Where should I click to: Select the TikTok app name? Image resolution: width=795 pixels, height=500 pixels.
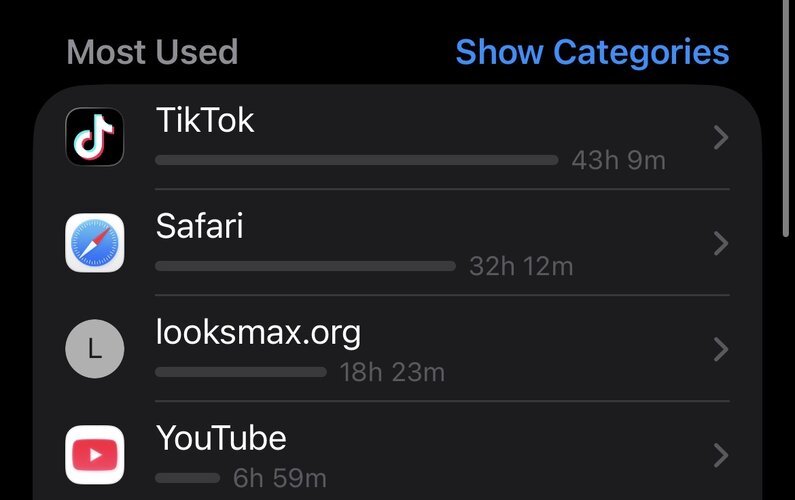coord(205,121)
